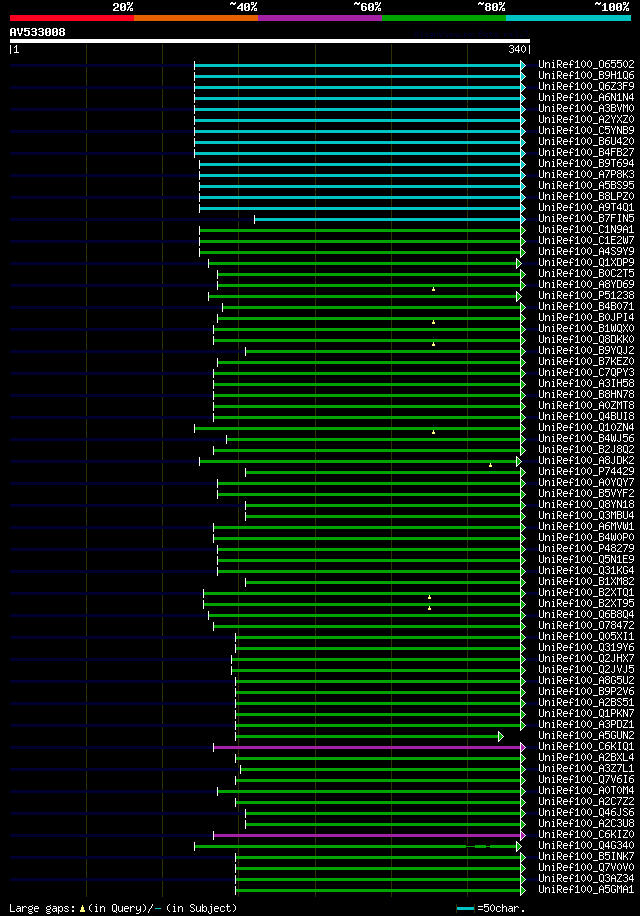This screenshot has width=640, height=916.
Task: Click the red 20% identity legend segment
Action: [x=72, y=18]
